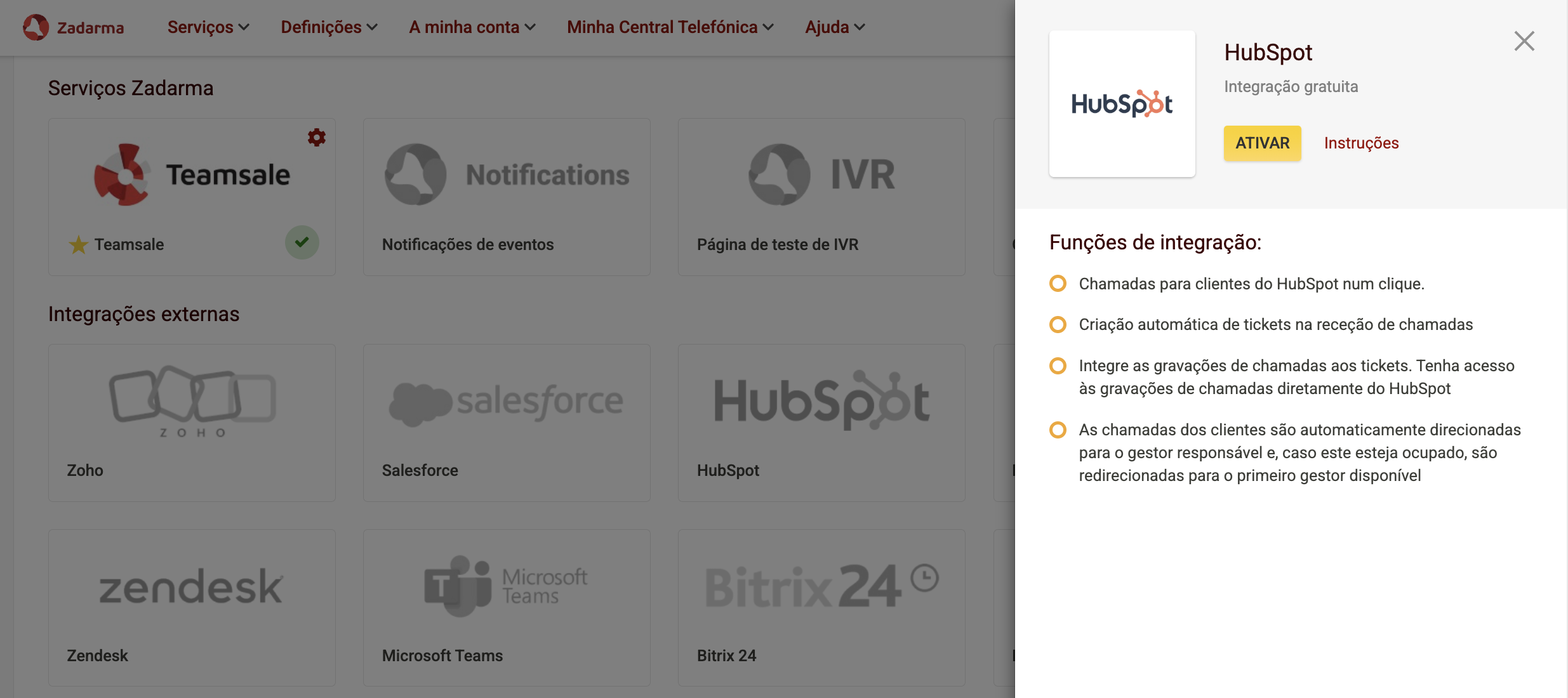Select the Zendesk integration logo
The height and width of the screenshot is (698, 1568).
(x=190, y=586)
